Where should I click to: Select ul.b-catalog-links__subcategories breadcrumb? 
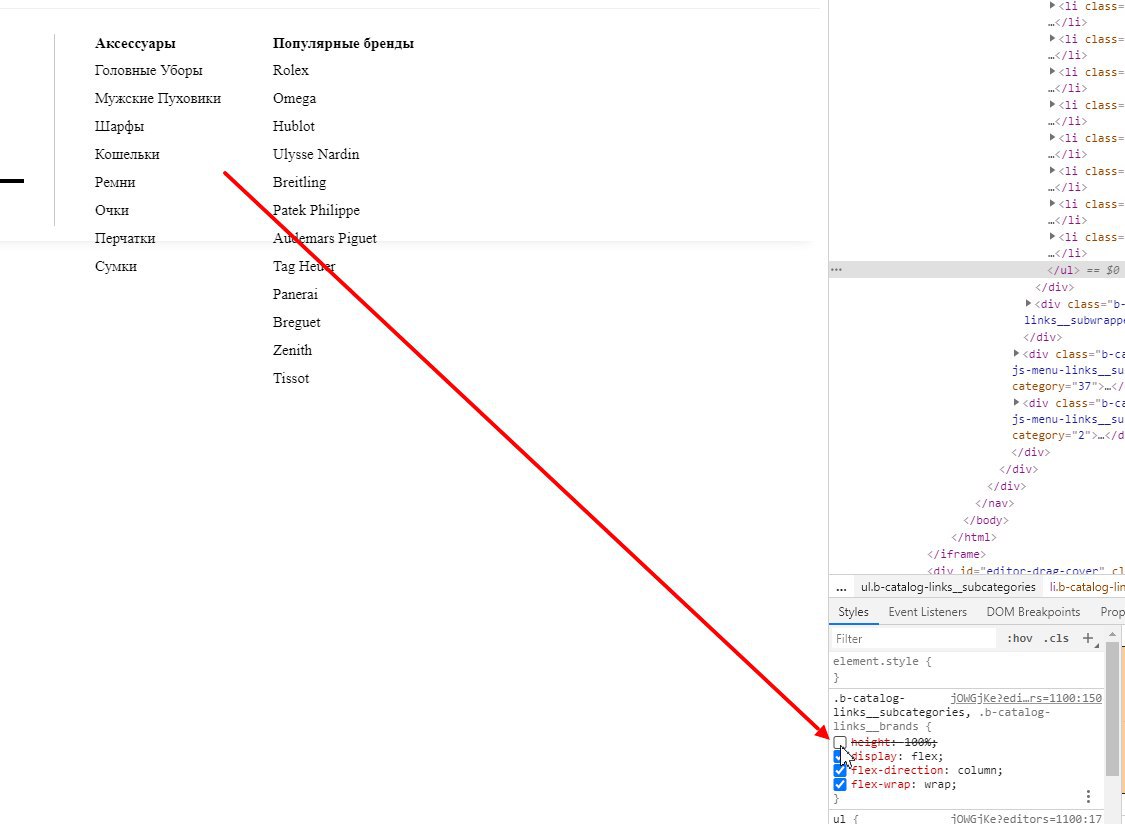click(x=948, y=587)
